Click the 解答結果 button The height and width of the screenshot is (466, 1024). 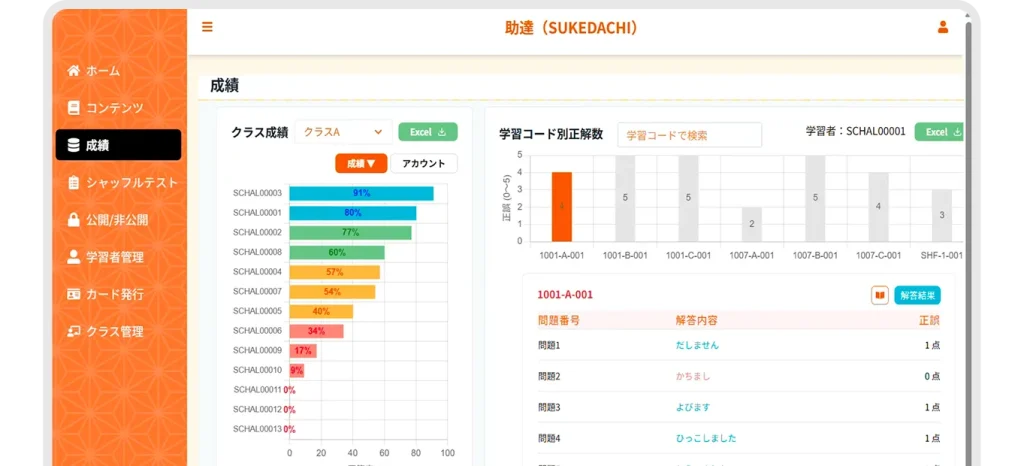tap(917, 295)
